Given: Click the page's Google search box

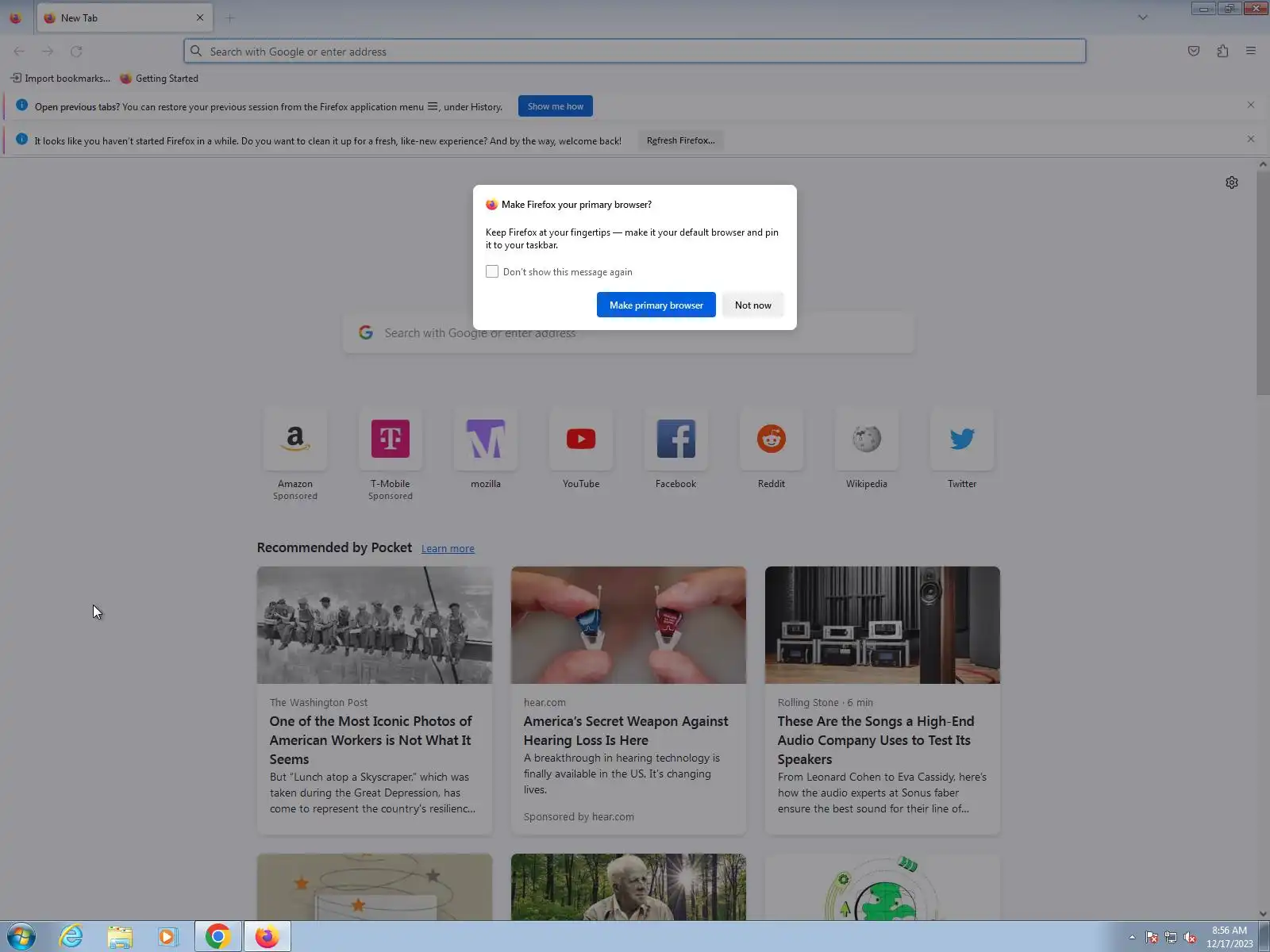Looking at the screenshot, I should pyautogui.click(x=629, y=333).
